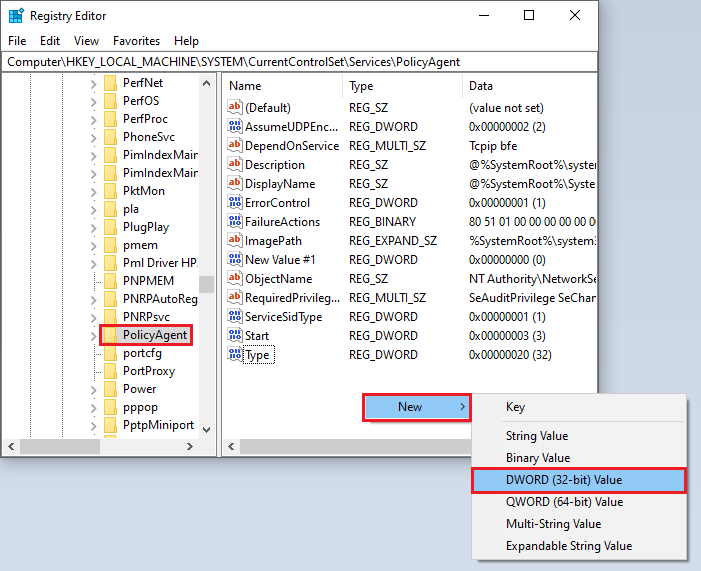Click the tree pane horizontal scrollbar right arrow
The image size is (701, 571).
click(207, 446)
